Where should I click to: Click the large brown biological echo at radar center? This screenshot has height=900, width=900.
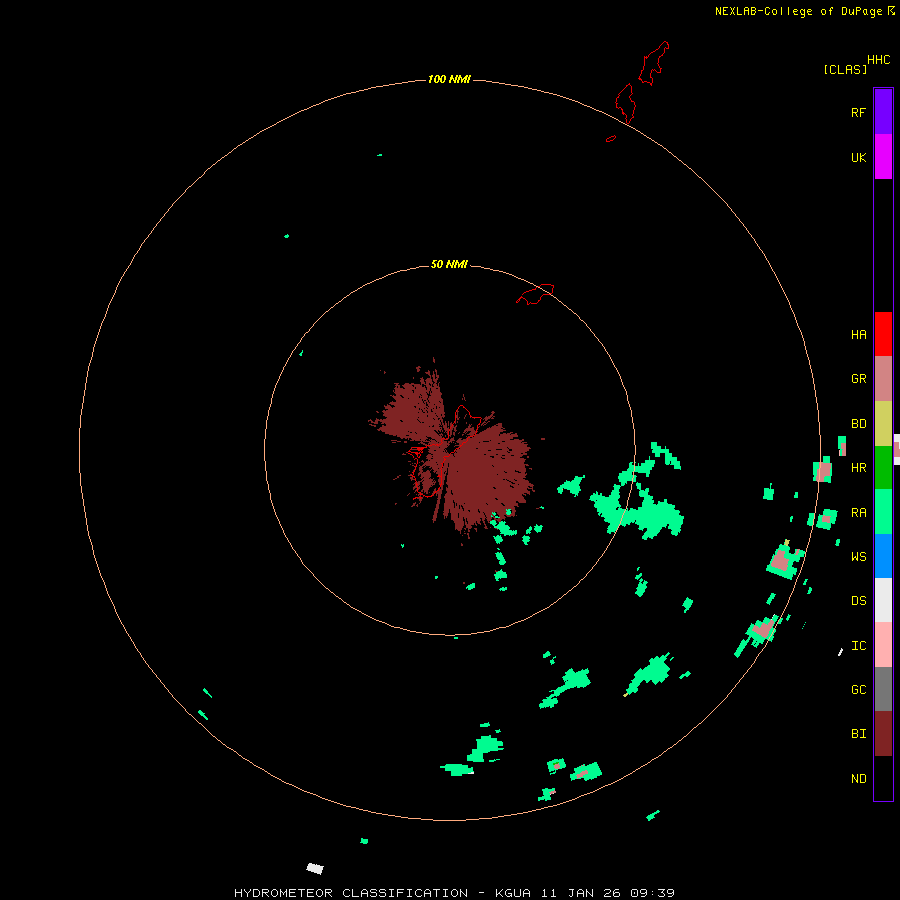click(453, 448)
